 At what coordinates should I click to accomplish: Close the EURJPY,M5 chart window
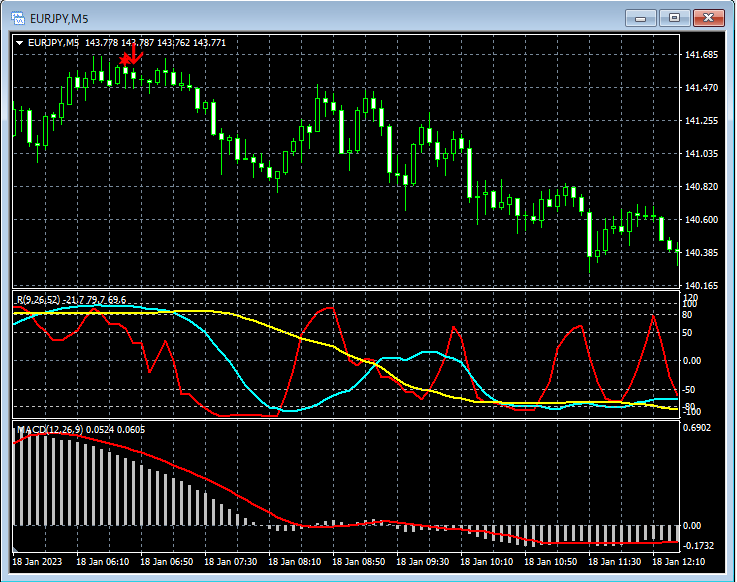coord(711,18)
